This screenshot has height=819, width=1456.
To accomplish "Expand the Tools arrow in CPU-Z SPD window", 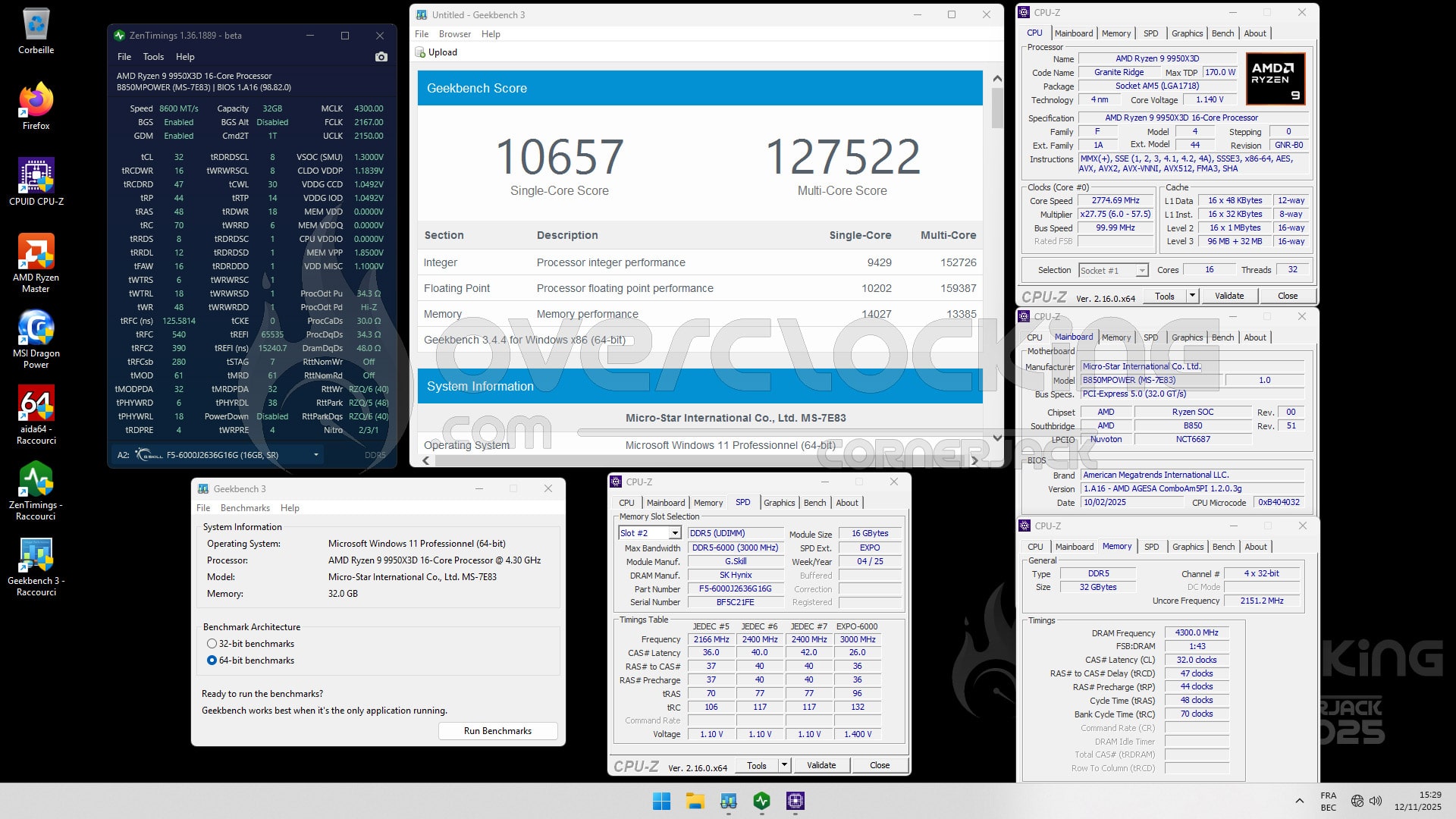I will point(784,765).
